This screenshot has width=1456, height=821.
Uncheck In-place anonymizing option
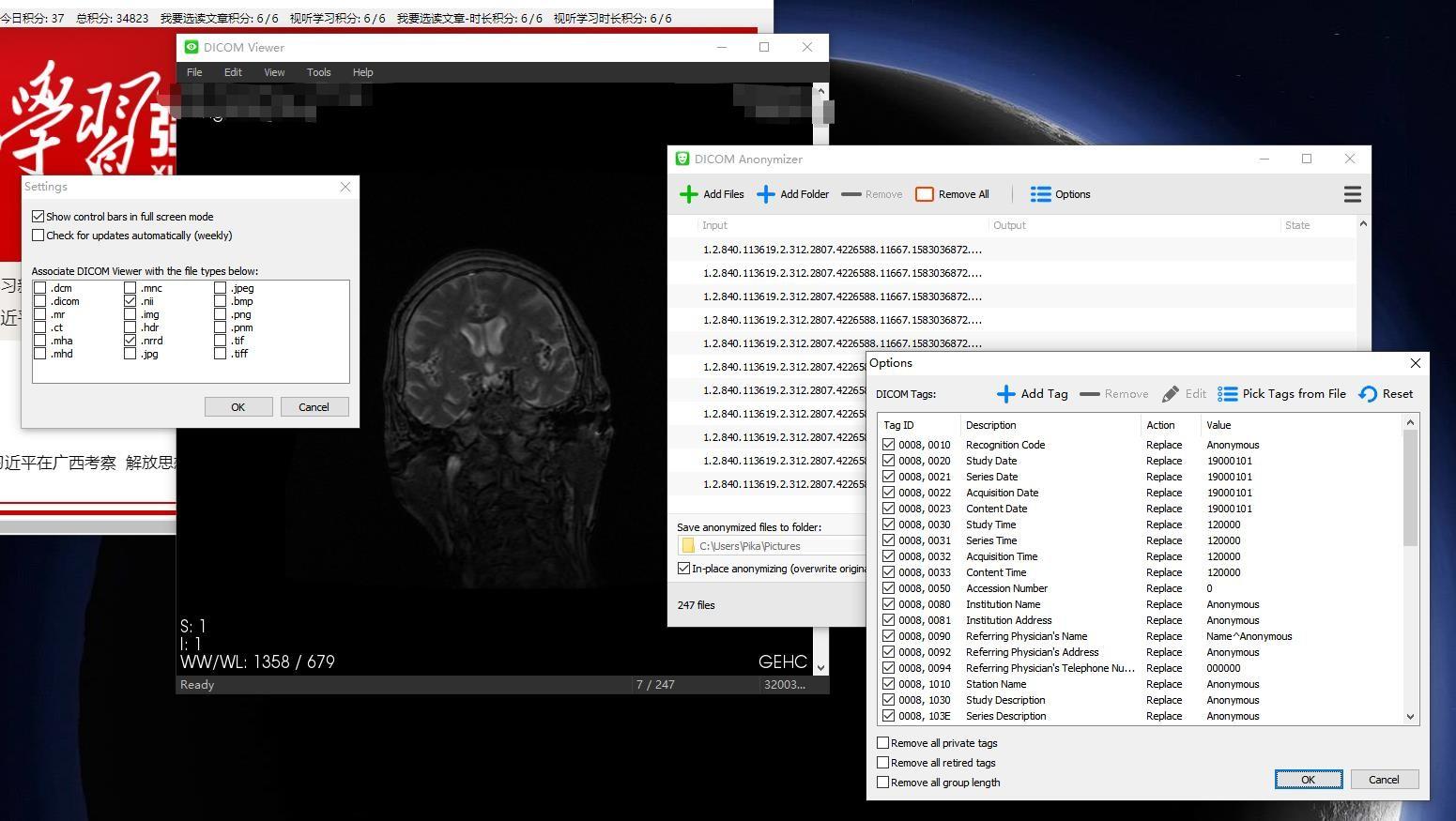tap(684, 568)
